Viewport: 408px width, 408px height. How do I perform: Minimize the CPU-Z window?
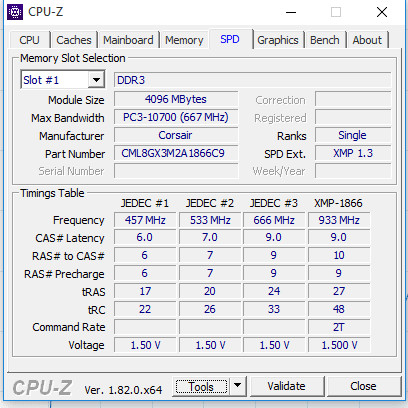[291, 12]
